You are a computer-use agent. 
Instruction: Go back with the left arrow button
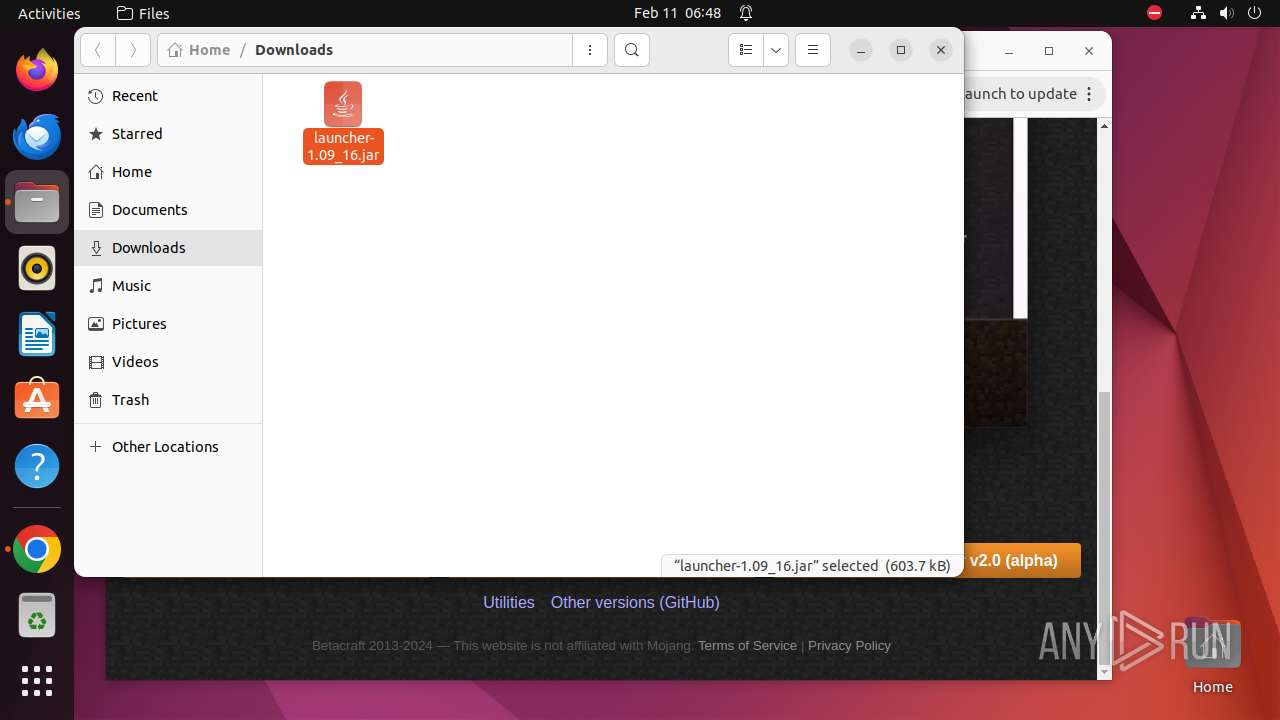pos(98,50)
